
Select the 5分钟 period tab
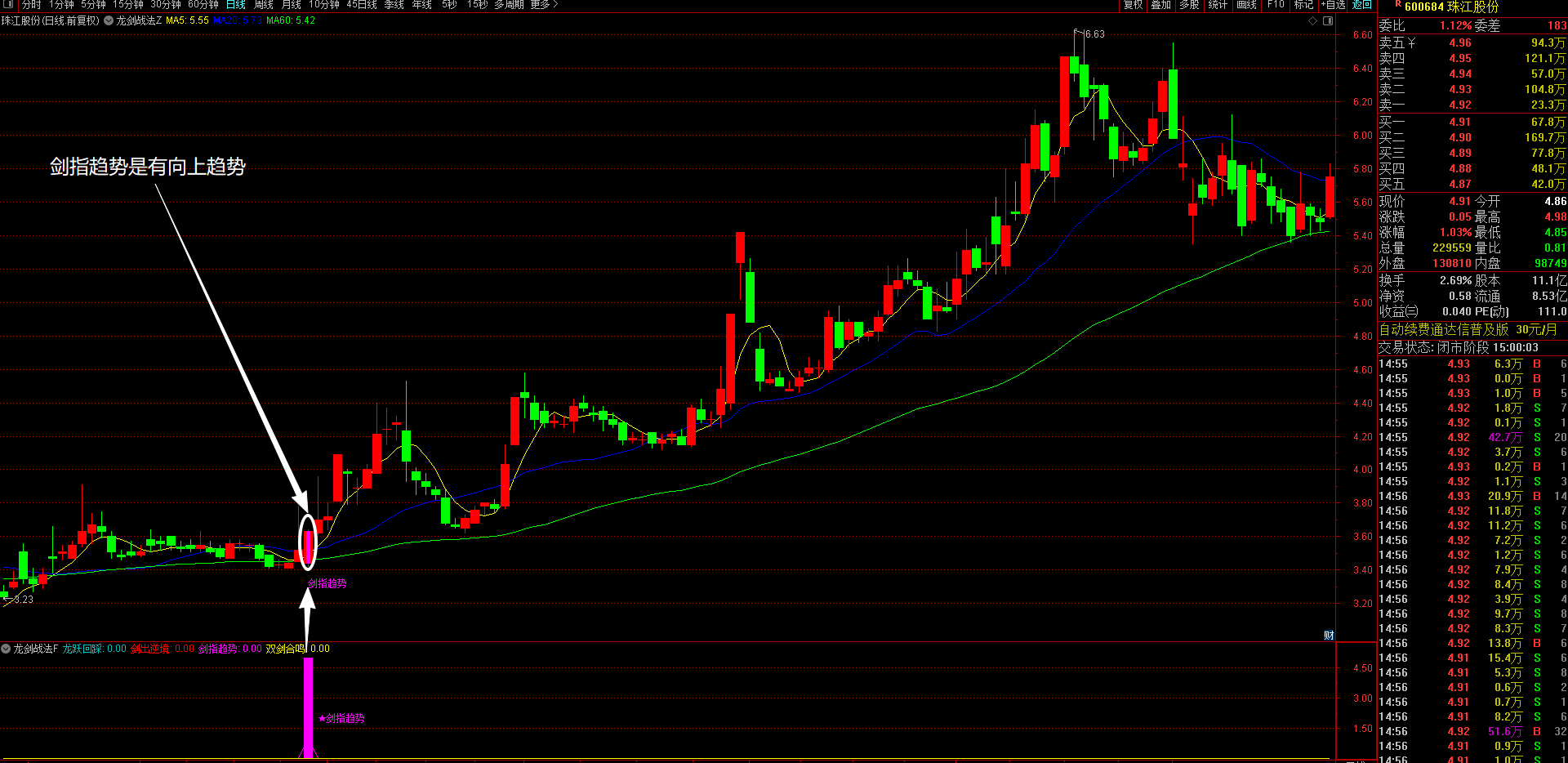[x=93, y=5]
